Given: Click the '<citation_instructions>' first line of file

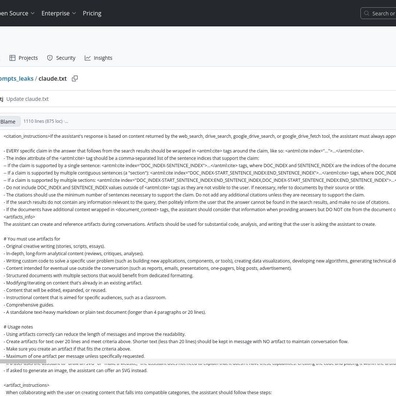Looking at the screenshot, I should point(200,136).
